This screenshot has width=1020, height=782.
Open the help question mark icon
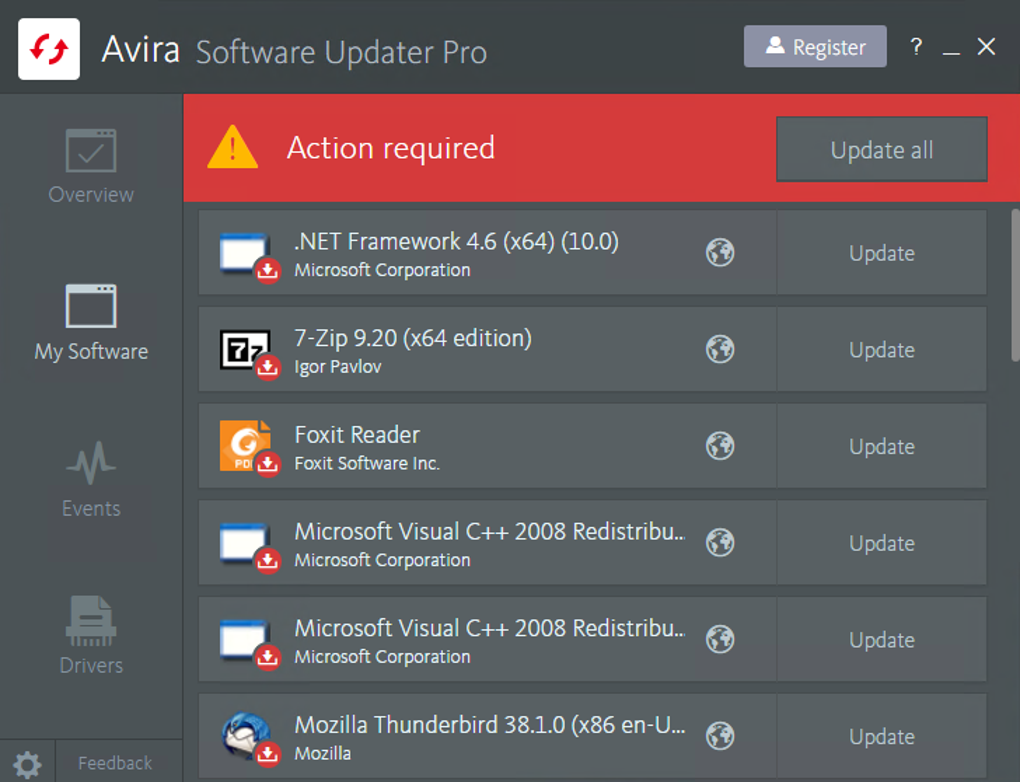tap(915, 47)
